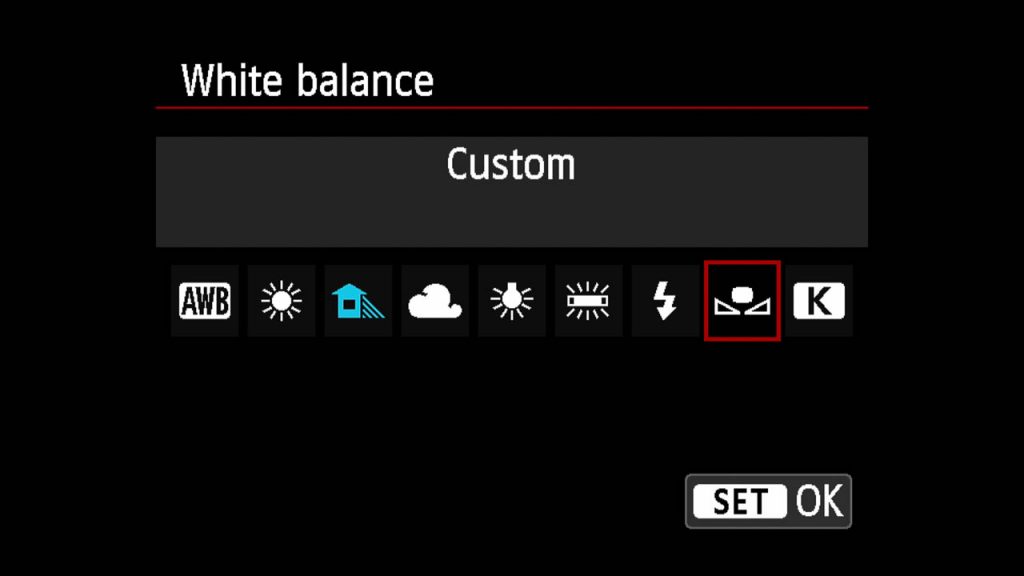Select the cyan Shade house icon
The height and width of the screenshot is (576, 1024).
coord(358,301)
